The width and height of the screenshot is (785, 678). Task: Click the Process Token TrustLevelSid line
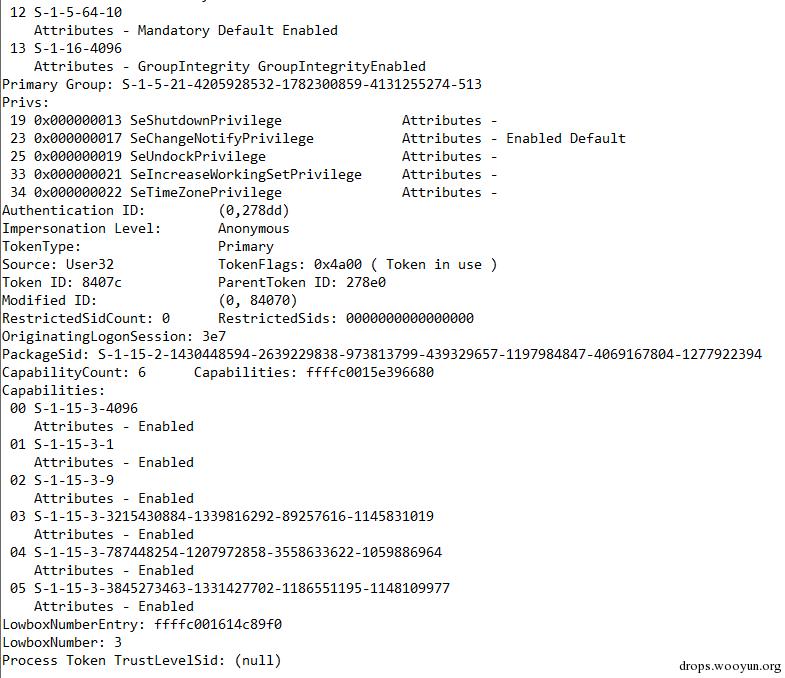(141, 660)
